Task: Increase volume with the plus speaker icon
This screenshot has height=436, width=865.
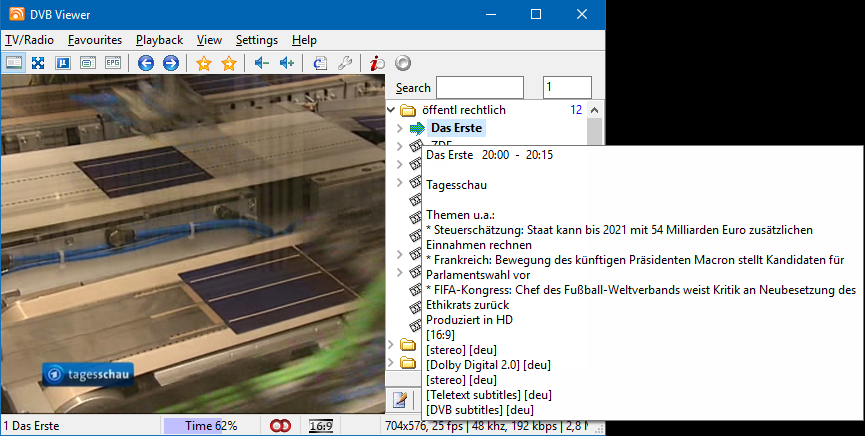Action: 286,63
